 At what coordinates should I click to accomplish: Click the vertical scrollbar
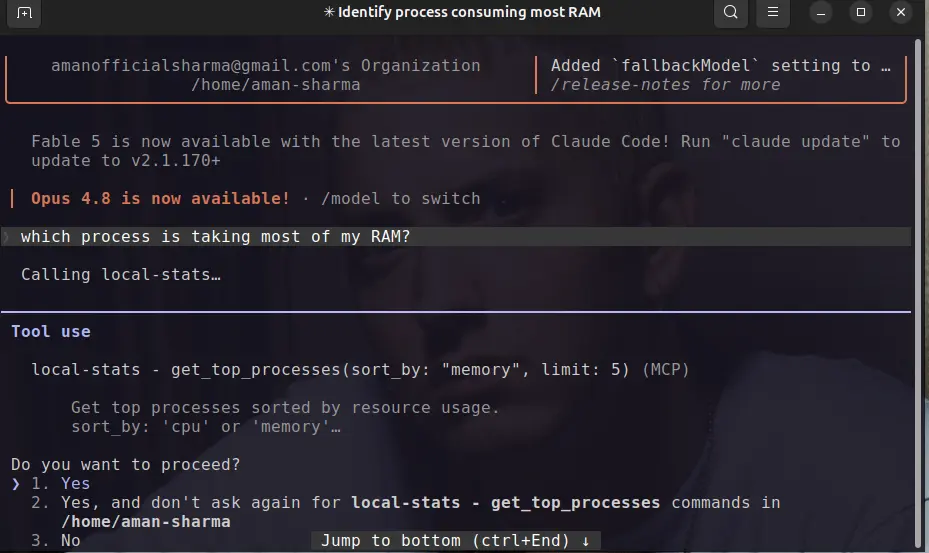click(918, 293)
